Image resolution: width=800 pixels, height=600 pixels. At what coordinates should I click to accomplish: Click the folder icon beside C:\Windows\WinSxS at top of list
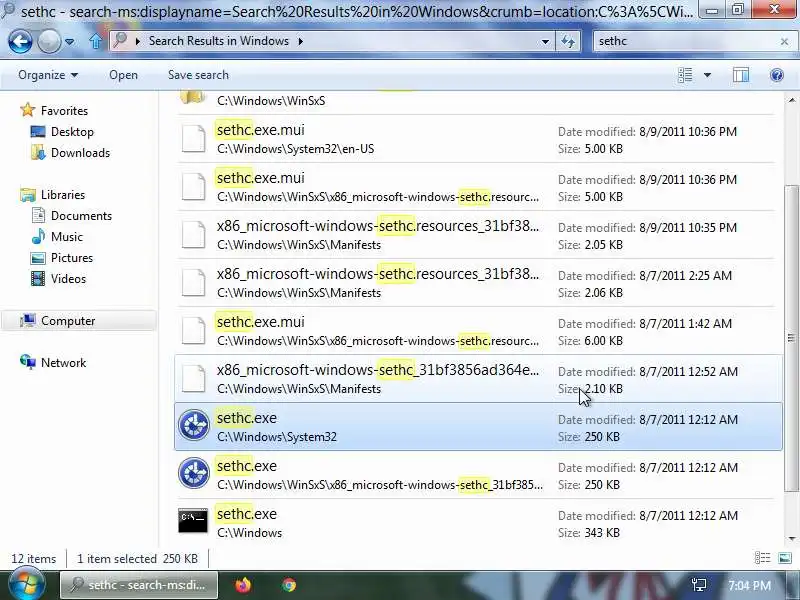pyautogui.click(x=193, y=97)
